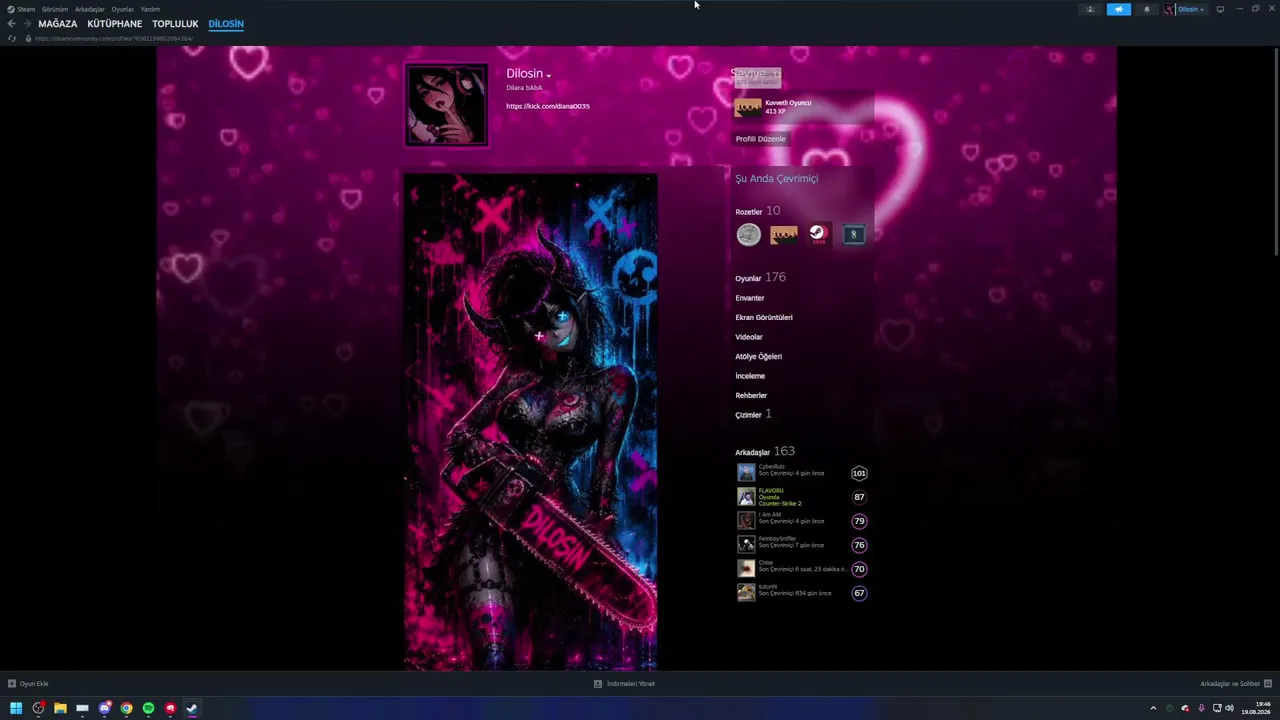Open the Windows Start menu
1280x720 pixels.
coord(16,708)
